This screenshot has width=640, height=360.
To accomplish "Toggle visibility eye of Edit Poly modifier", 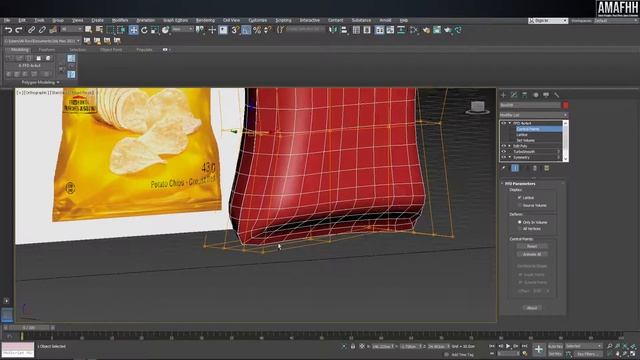I will coord(503,146).
